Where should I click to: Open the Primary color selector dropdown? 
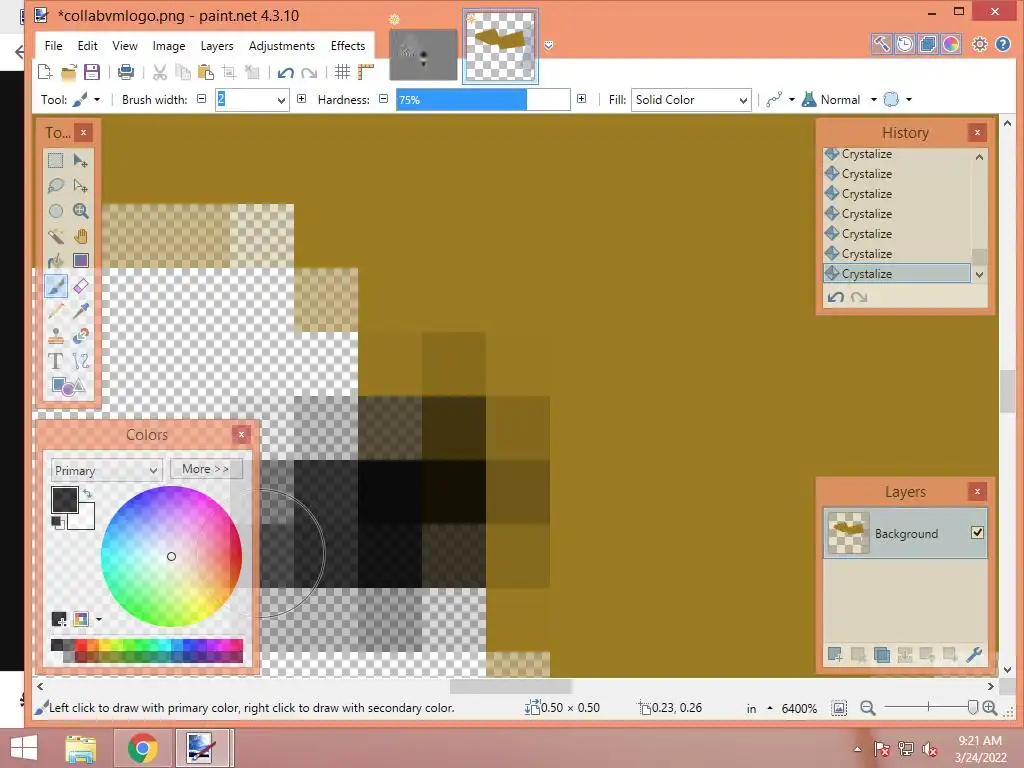coord(106,470)
